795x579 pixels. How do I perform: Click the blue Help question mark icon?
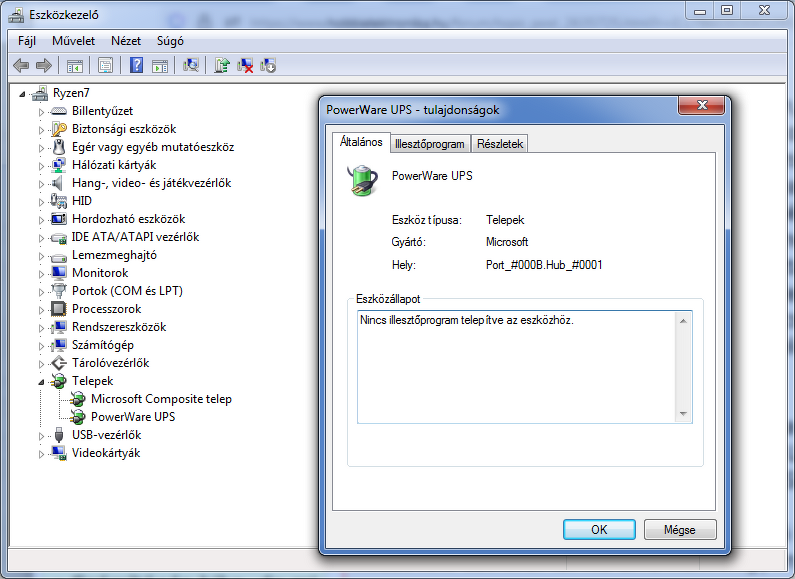(x=136, y=65)
